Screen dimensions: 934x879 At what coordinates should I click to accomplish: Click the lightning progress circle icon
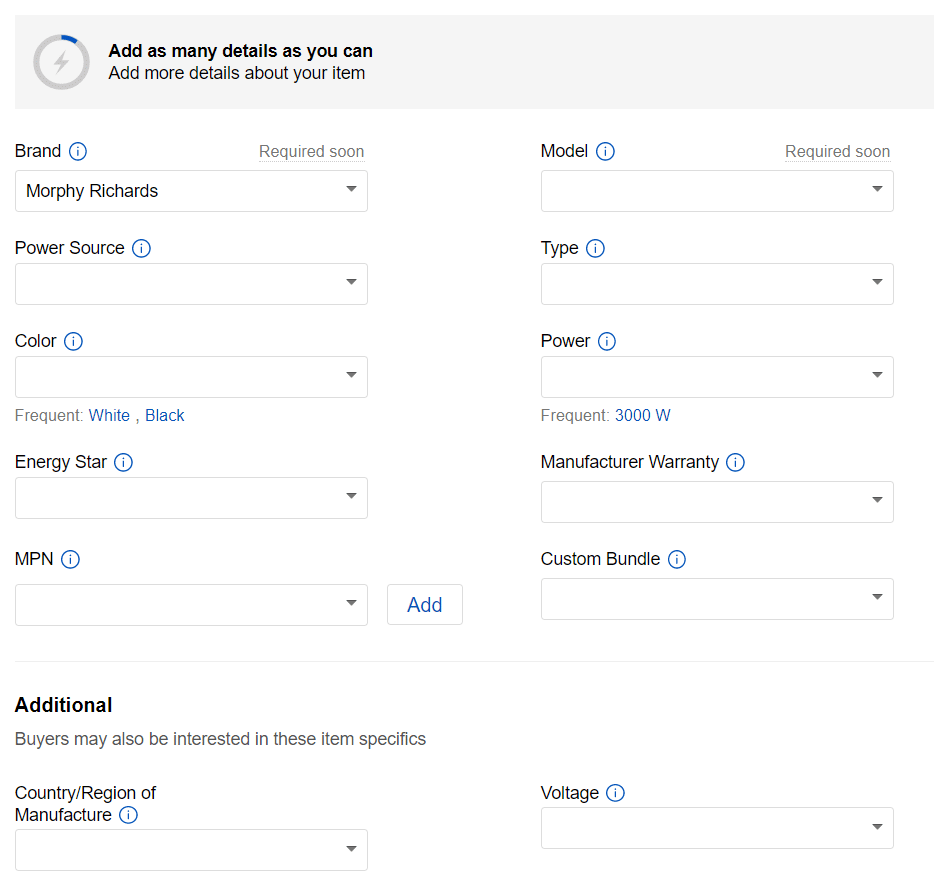62,62
